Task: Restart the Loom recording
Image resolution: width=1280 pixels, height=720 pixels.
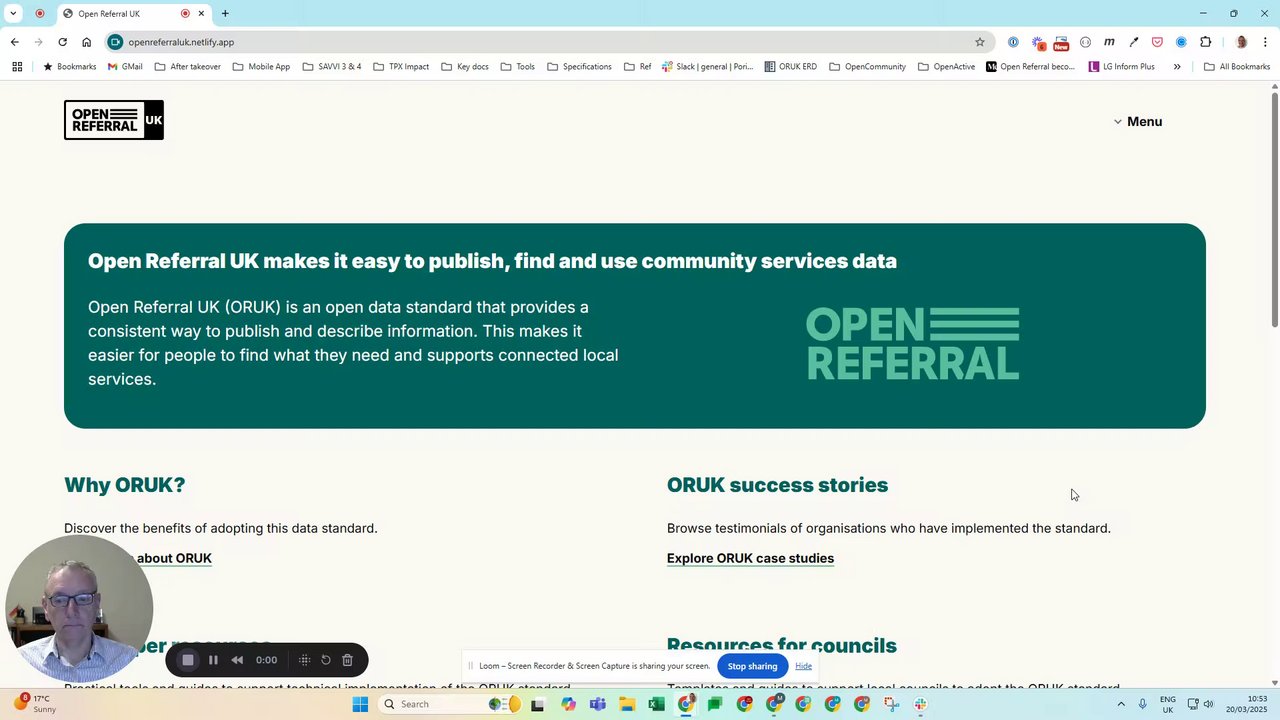Action: pyautogui.click(x=325, y=660)
